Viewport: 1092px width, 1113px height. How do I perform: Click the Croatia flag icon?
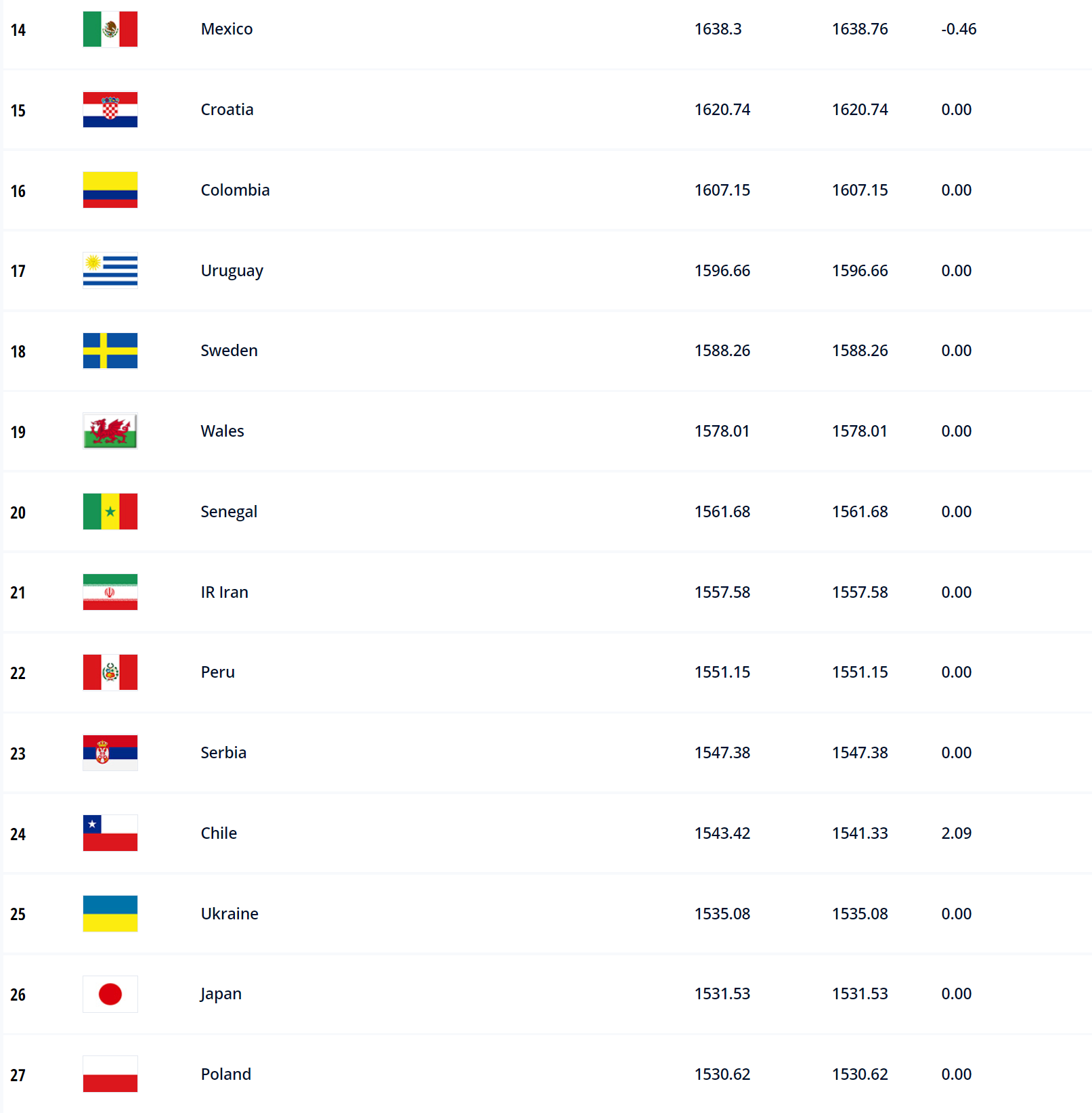110,110
